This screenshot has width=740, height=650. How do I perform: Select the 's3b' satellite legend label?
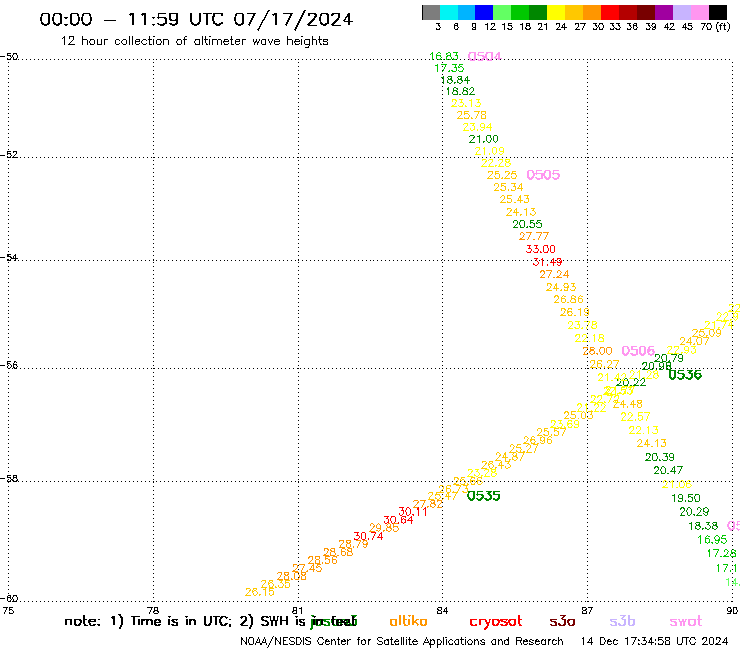click(x=622, y=621)
